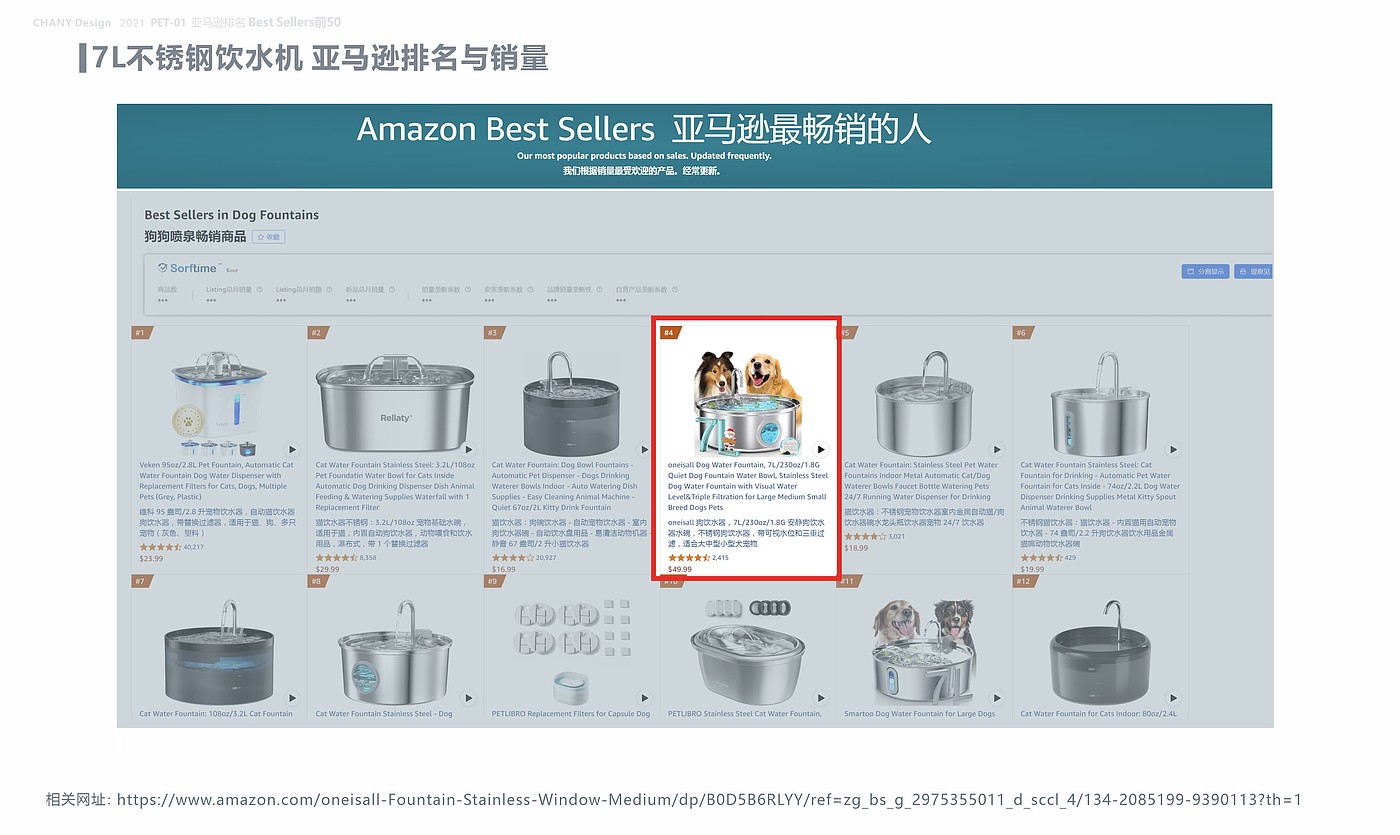Screen dimensions: 1400x835
Task: Select the #6 cat fountain product image
Action: [1098, 402]
